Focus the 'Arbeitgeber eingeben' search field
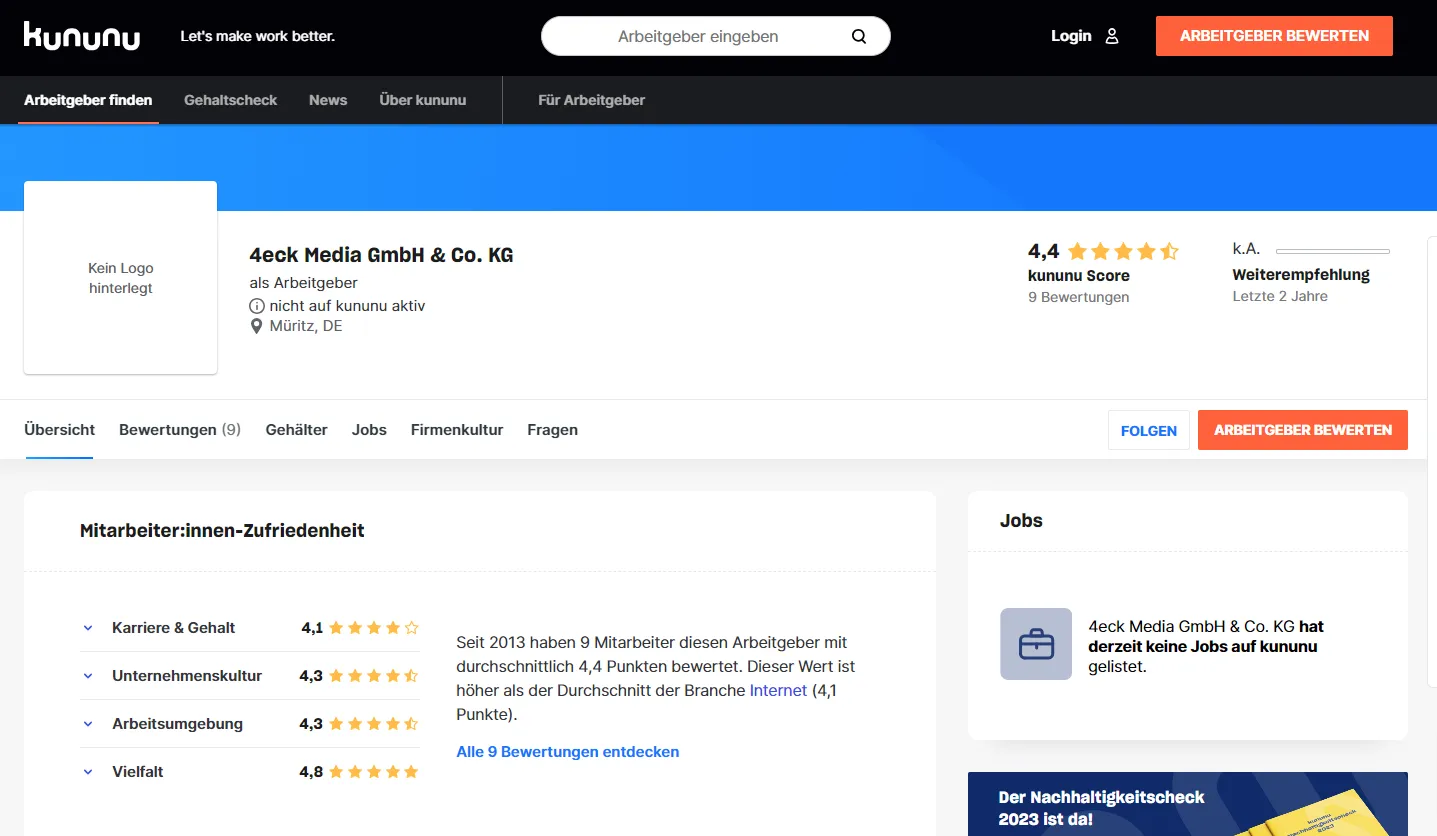The image size is (1437, 836). point(716,36)
